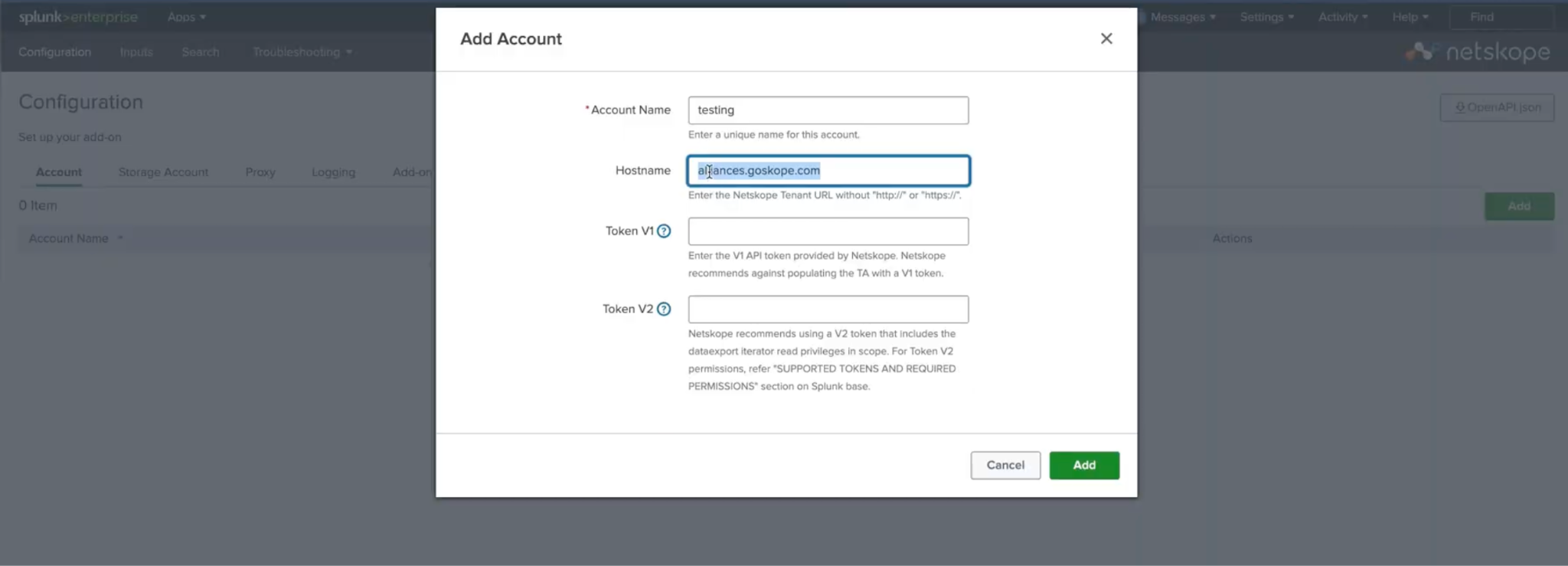Open the Activity dropdown
This screenshot has height=566, width=1568.
coord(1343,17)
